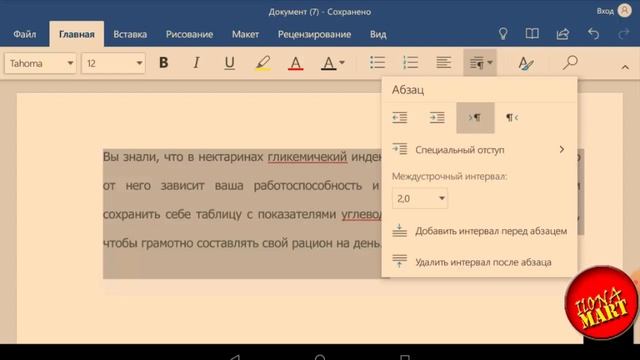Open the Вид tab

(x=378, y=34)
